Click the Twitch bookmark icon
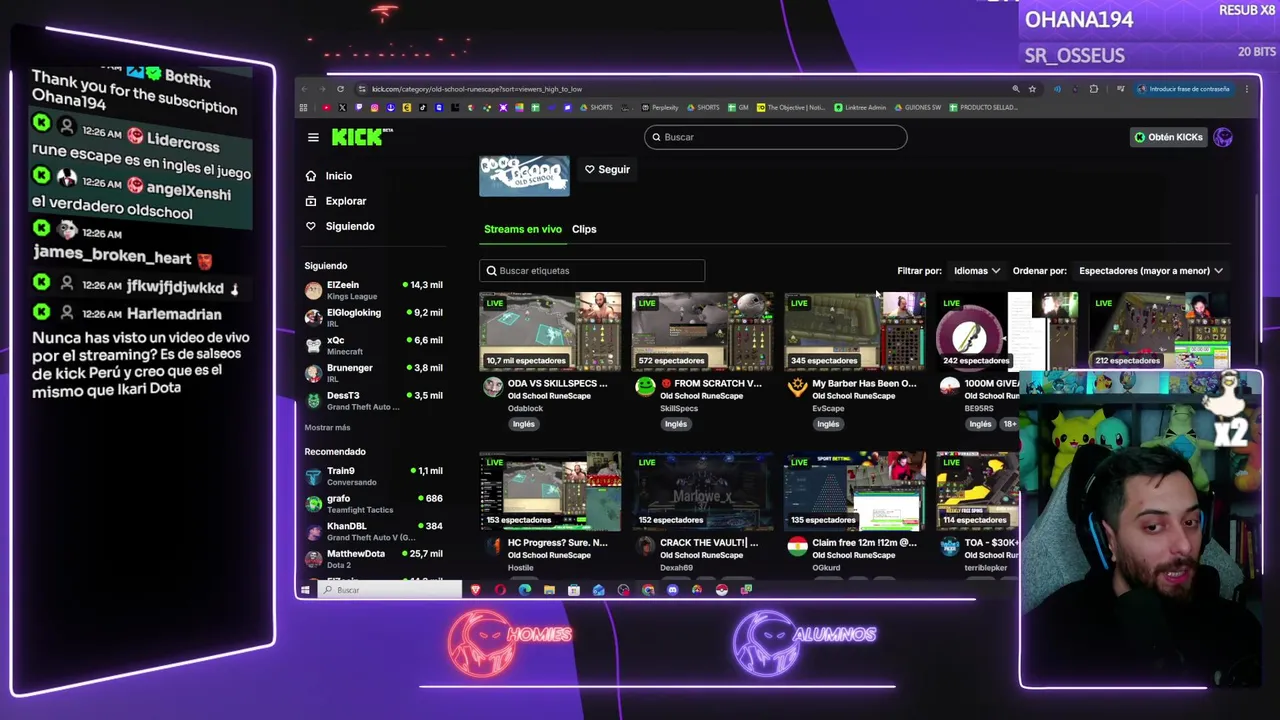 358,107
